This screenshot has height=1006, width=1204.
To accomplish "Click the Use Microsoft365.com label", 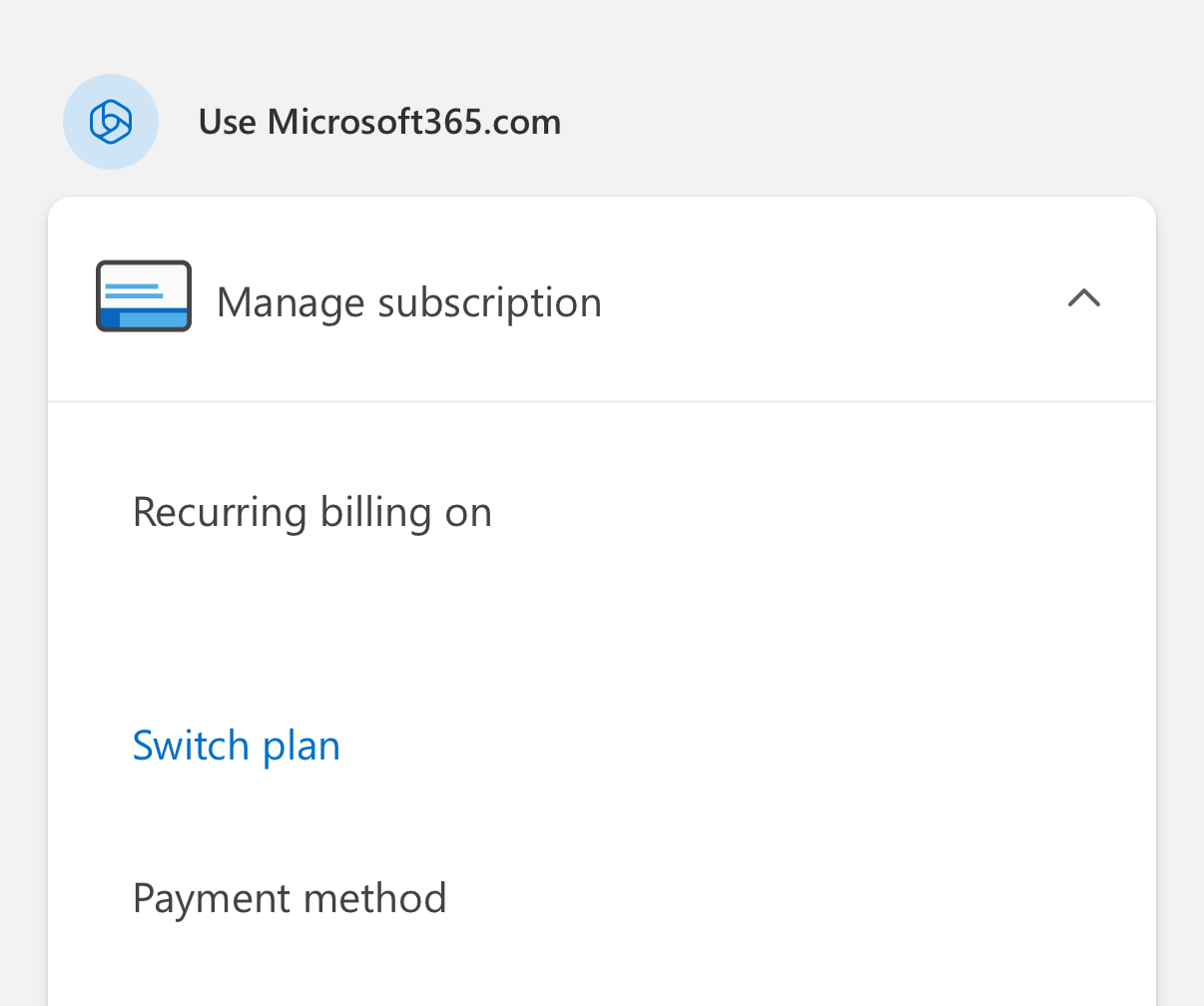I will [x=379, y=122].
